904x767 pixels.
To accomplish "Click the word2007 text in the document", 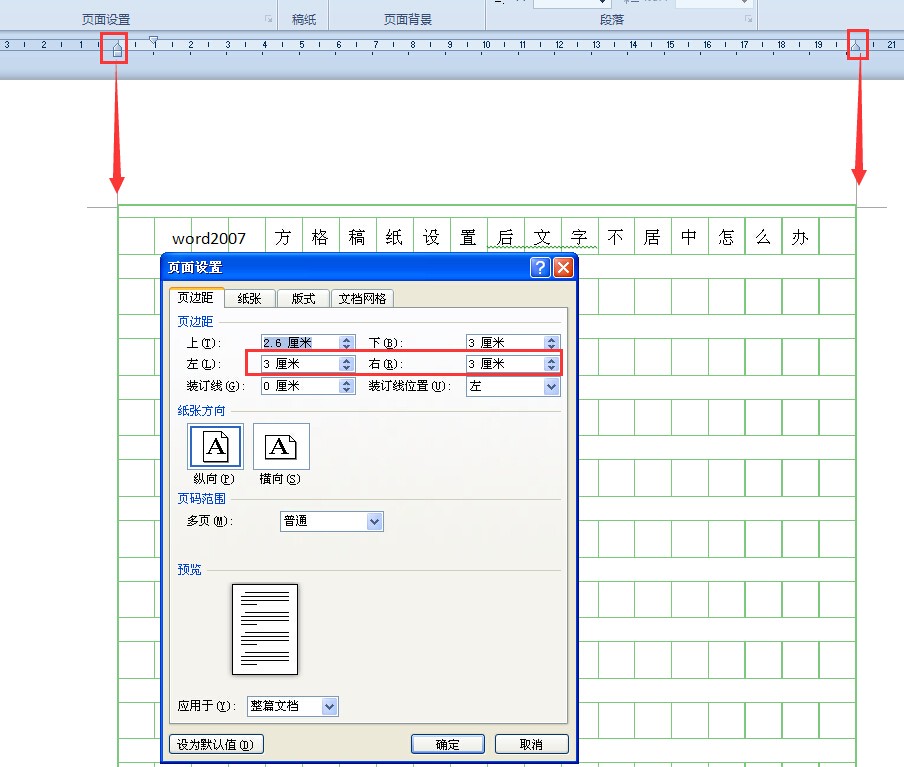I will [x=209, y=238].
